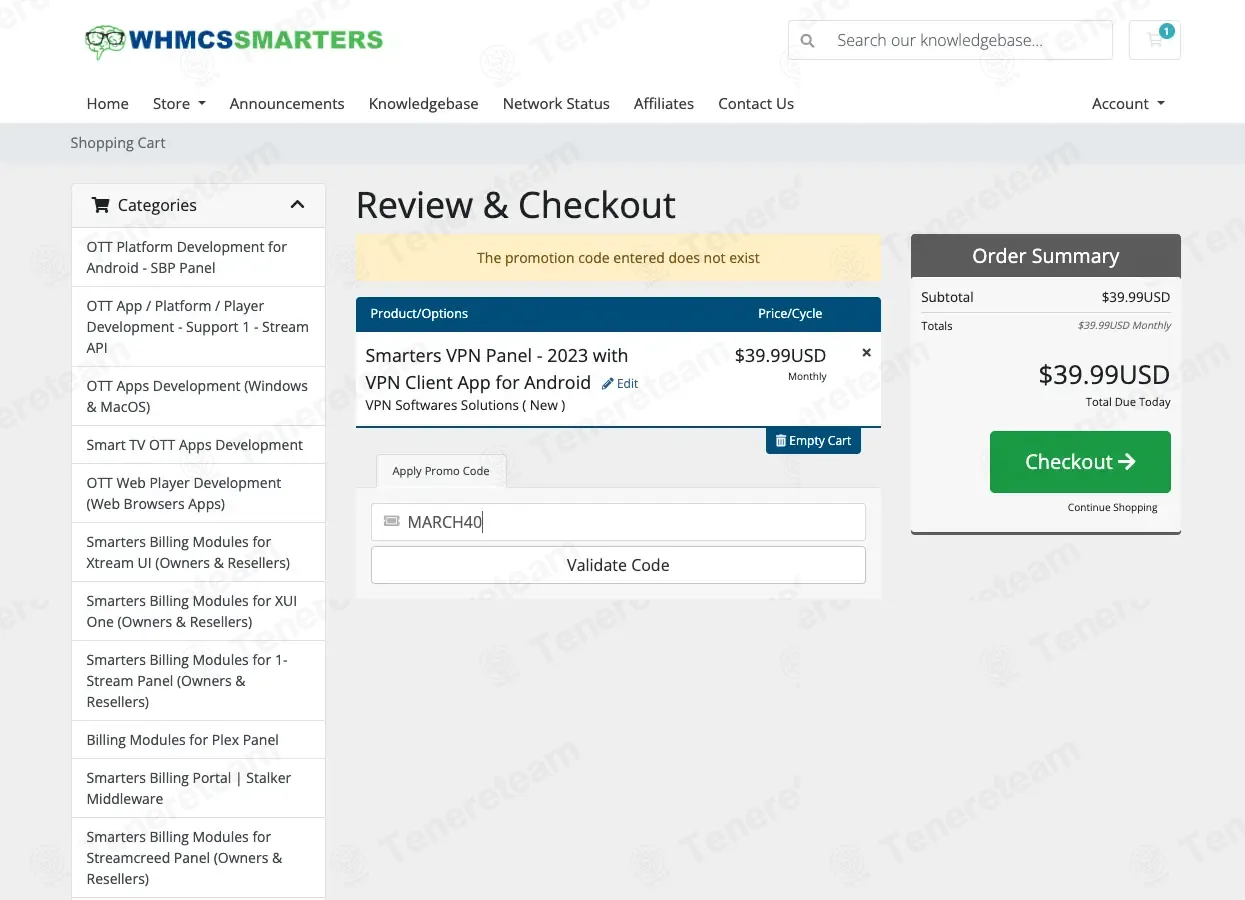Click the Shopping Cart breadcrumb
This screenshot has height=900, width=1245.
pyautogui.click(x=118, y=143)
